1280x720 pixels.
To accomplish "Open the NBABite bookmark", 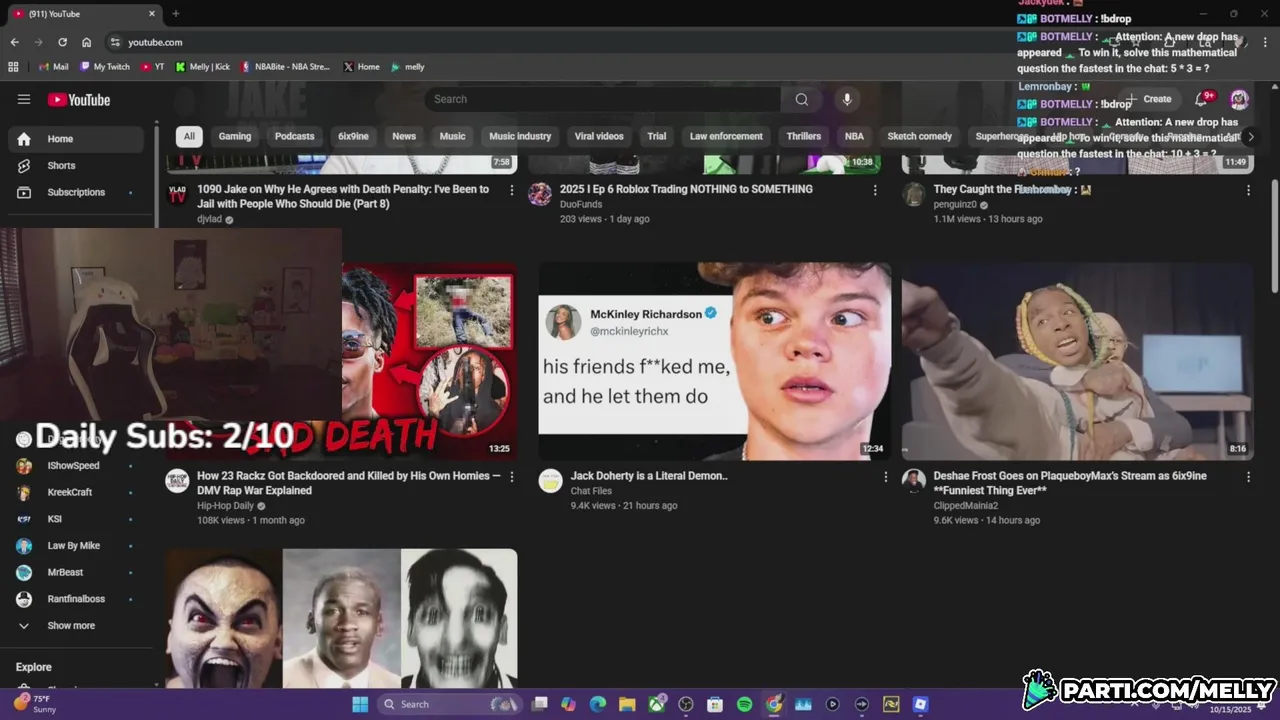I will pyautogui.click(x=285, y=67).
